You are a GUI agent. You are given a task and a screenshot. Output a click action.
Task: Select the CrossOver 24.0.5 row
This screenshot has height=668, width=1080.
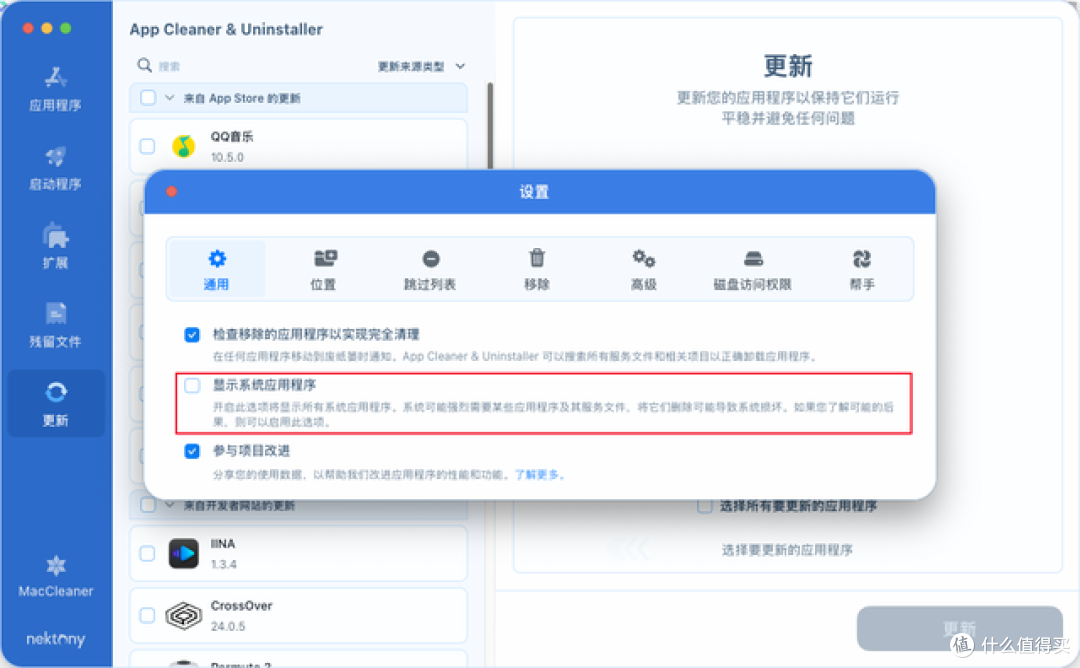(298, 615)
